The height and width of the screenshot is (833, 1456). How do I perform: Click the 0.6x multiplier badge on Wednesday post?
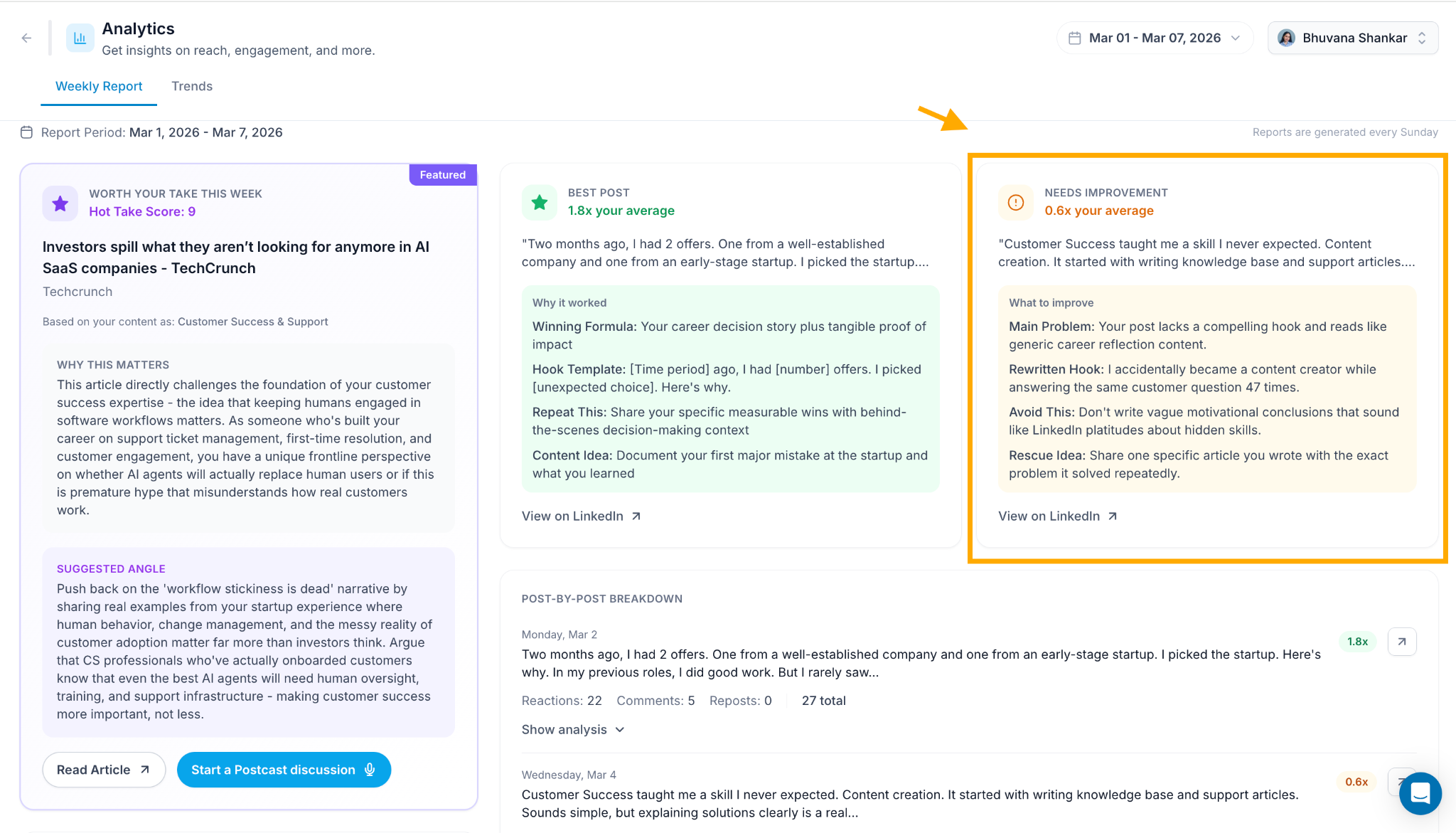[x=1356, y=782]
